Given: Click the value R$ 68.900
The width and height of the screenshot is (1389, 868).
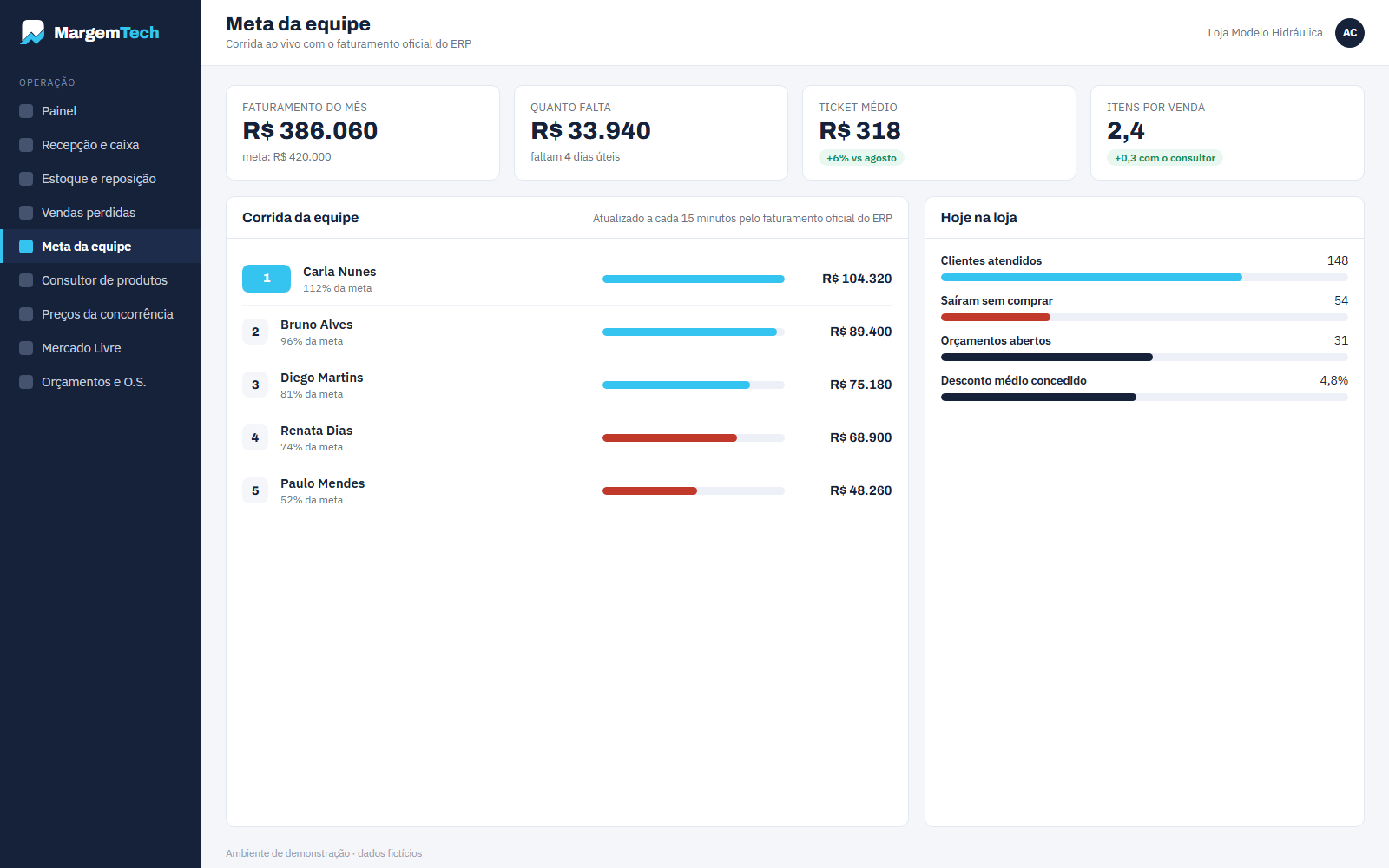Looking at the screenshot, I should pos(861,437).
